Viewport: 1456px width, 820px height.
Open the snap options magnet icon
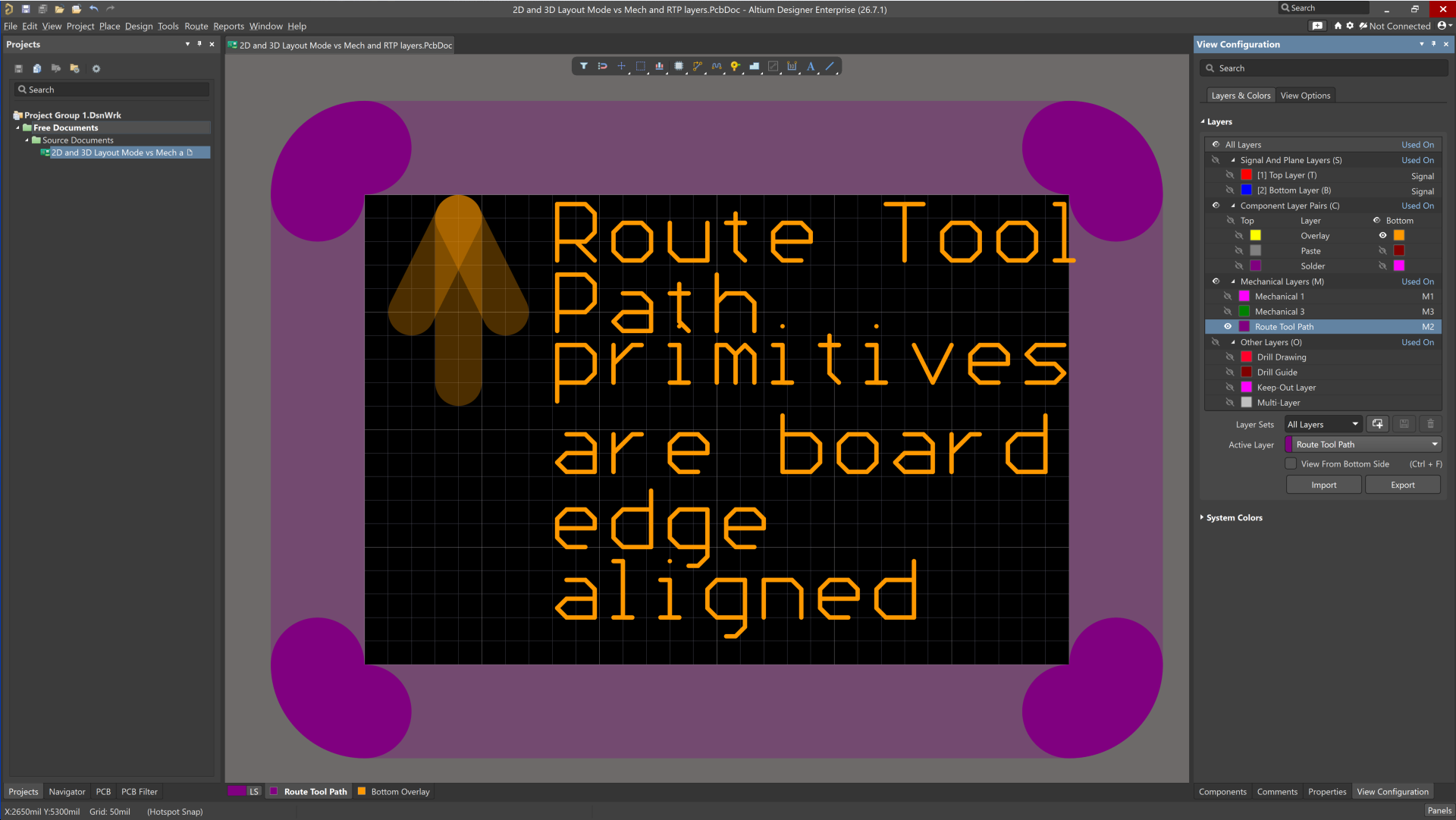[x=602, y=67]
